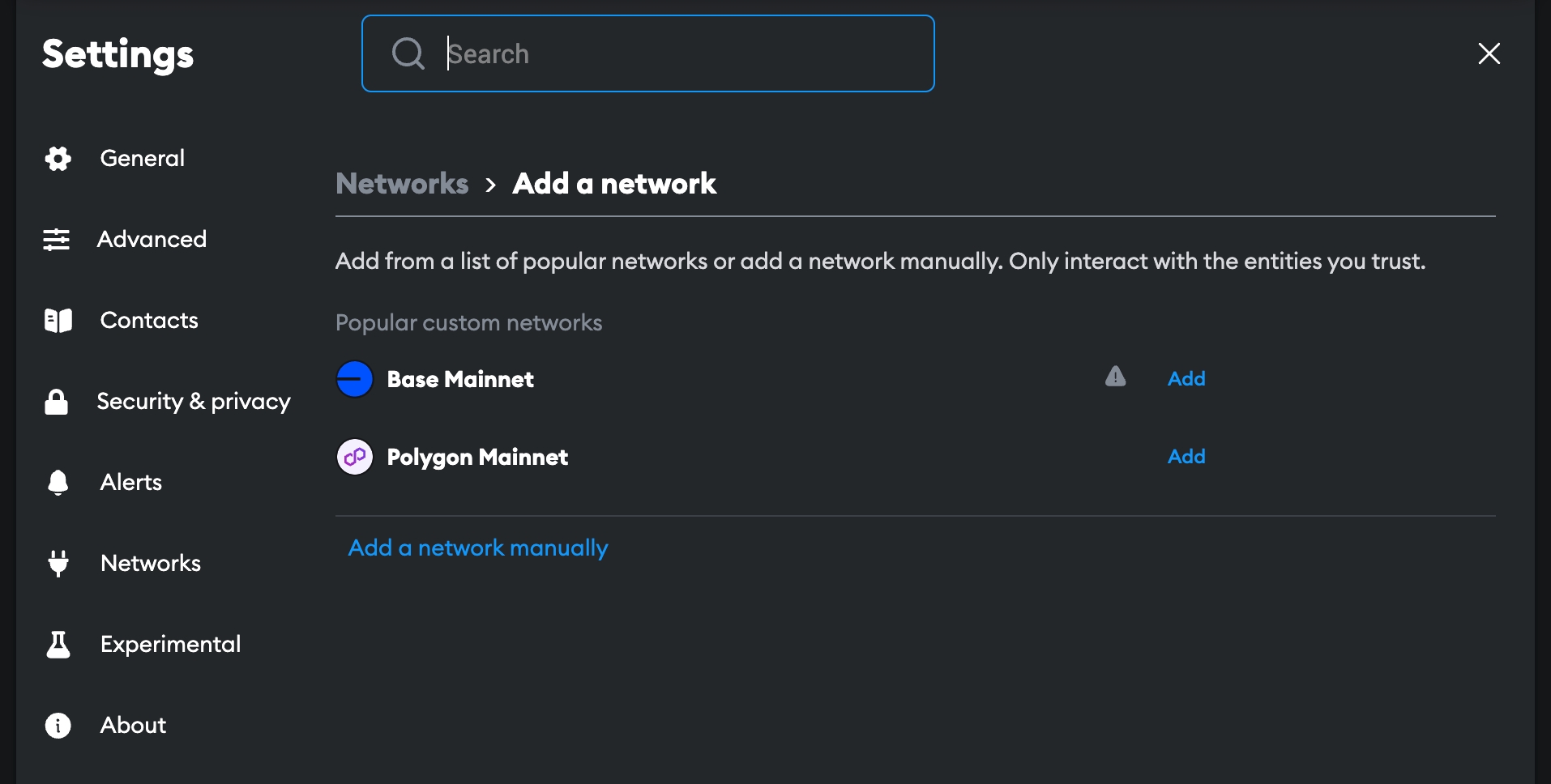1551x784 pixels.
Task: Click the Networks plug icon
Action: click(x=58, y=563)
